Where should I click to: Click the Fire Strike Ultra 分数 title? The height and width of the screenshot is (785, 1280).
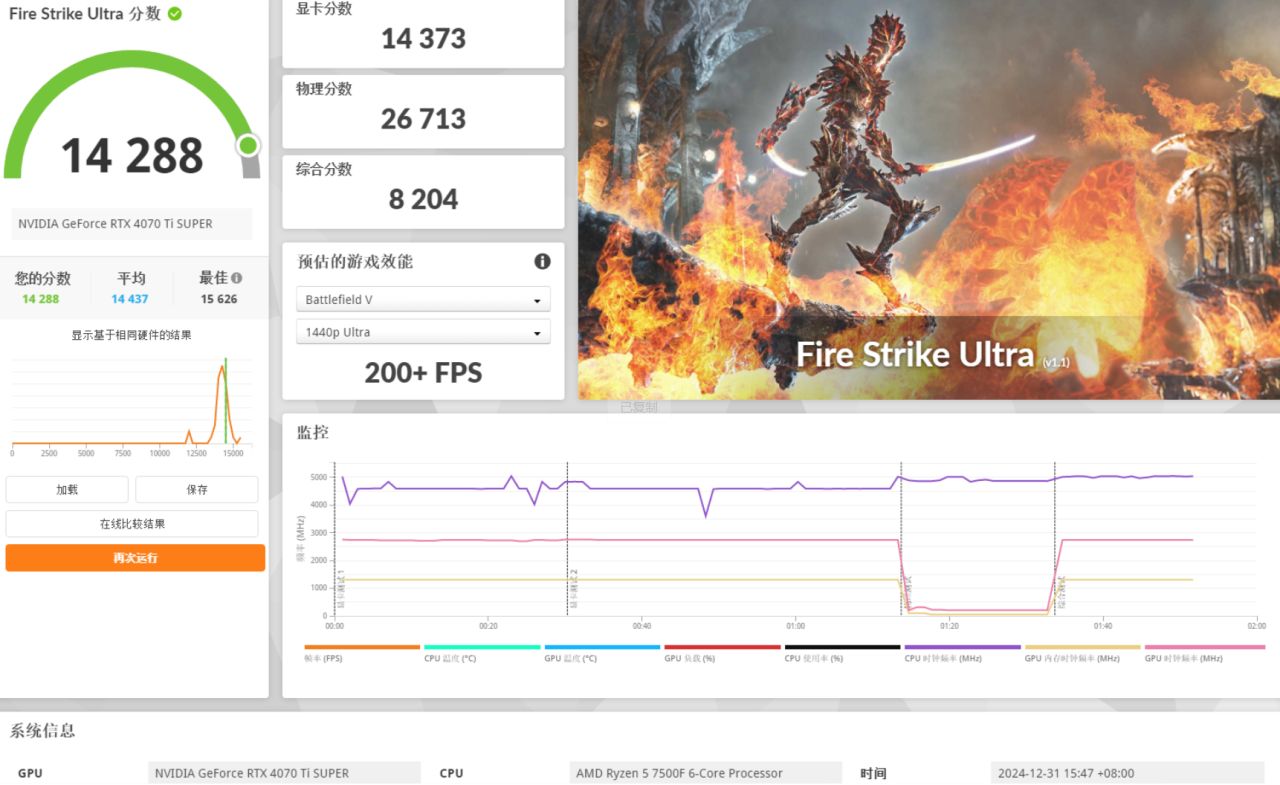pos(85,14)
